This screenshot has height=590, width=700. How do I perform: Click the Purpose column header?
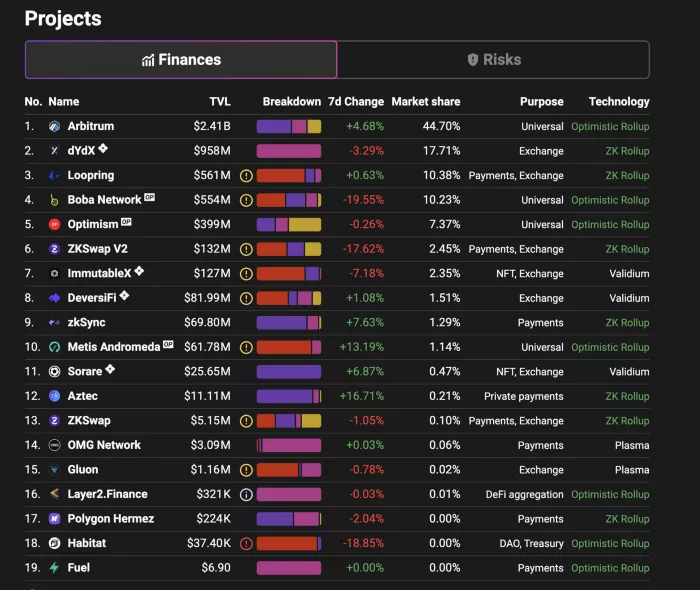[x=542, y=102]
